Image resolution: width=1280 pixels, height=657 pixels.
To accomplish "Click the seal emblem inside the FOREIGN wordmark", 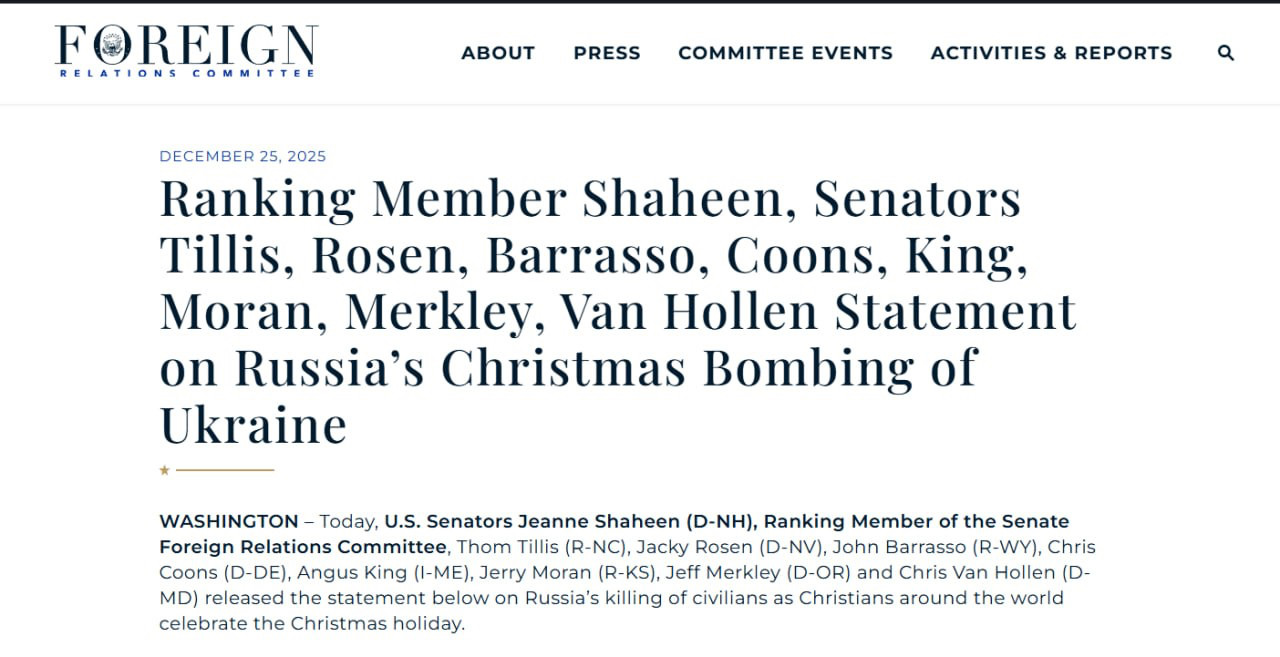I will (112, 44).
